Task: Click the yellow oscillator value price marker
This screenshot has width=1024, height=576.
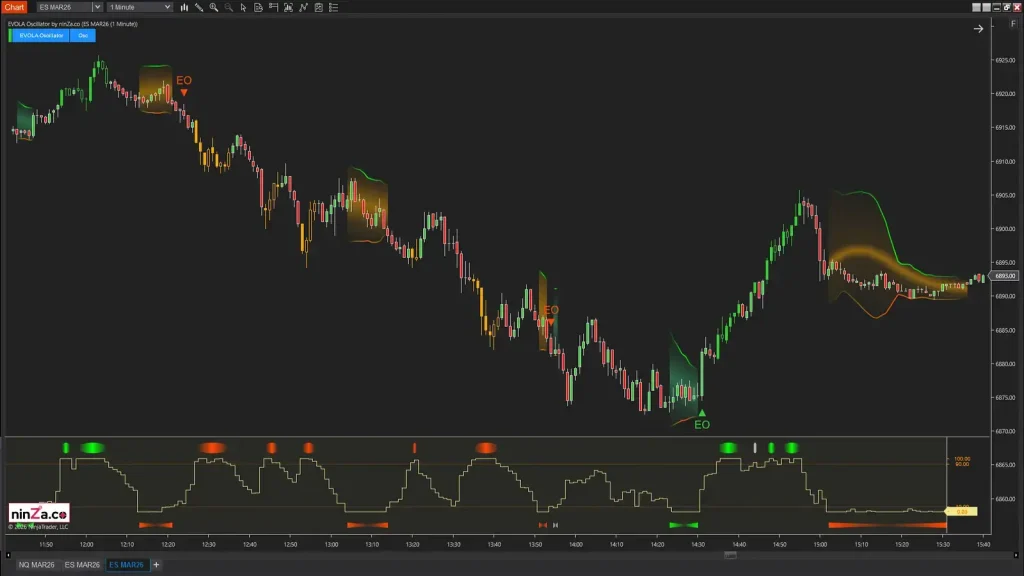Action: click(x=961, y=512)
